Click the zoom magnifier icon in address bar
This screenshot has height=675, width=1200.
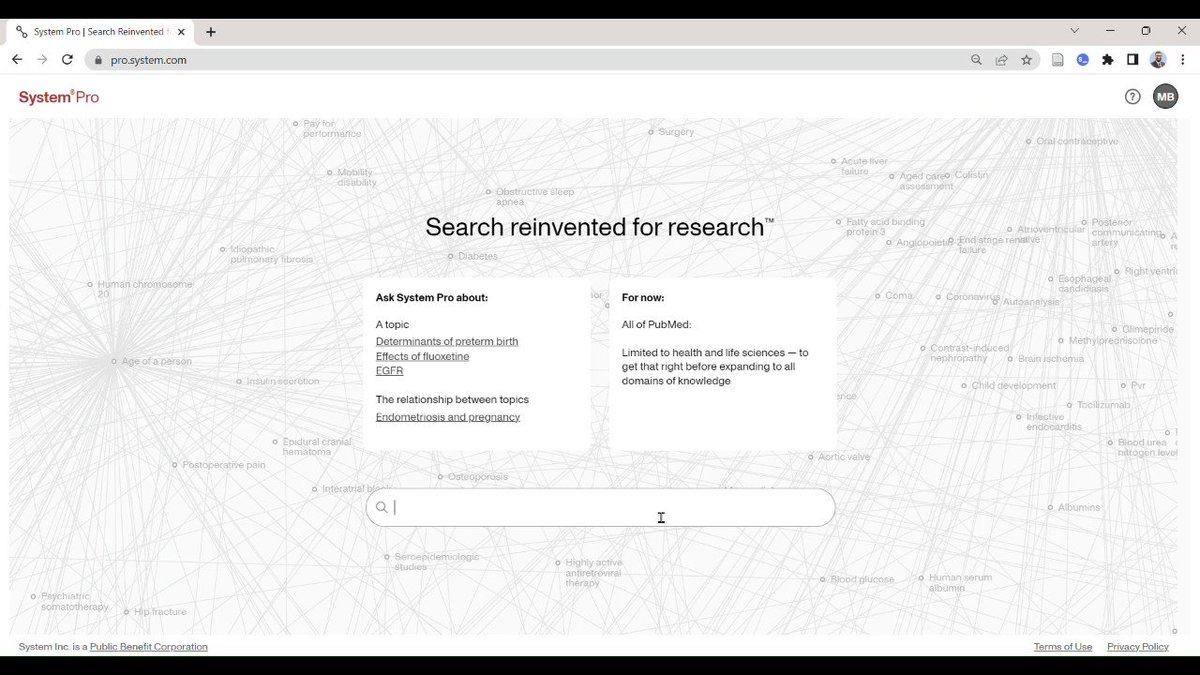coord(976,60)
